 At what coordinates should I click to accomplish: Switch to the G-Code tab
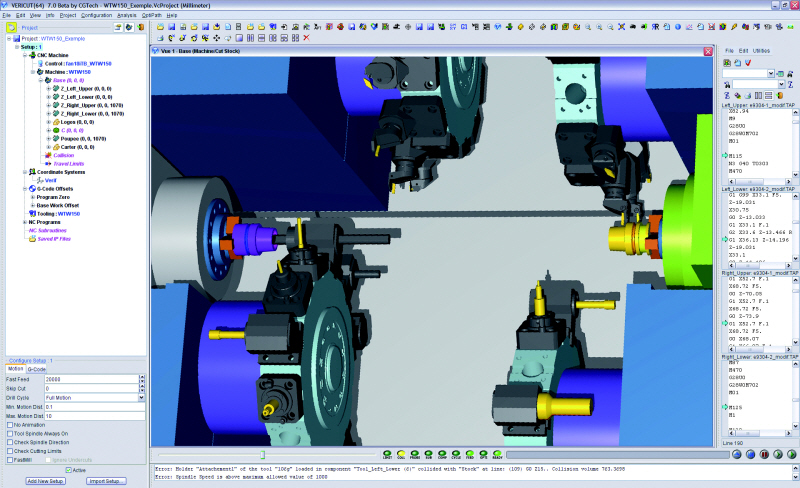click(x=37, y=369)
